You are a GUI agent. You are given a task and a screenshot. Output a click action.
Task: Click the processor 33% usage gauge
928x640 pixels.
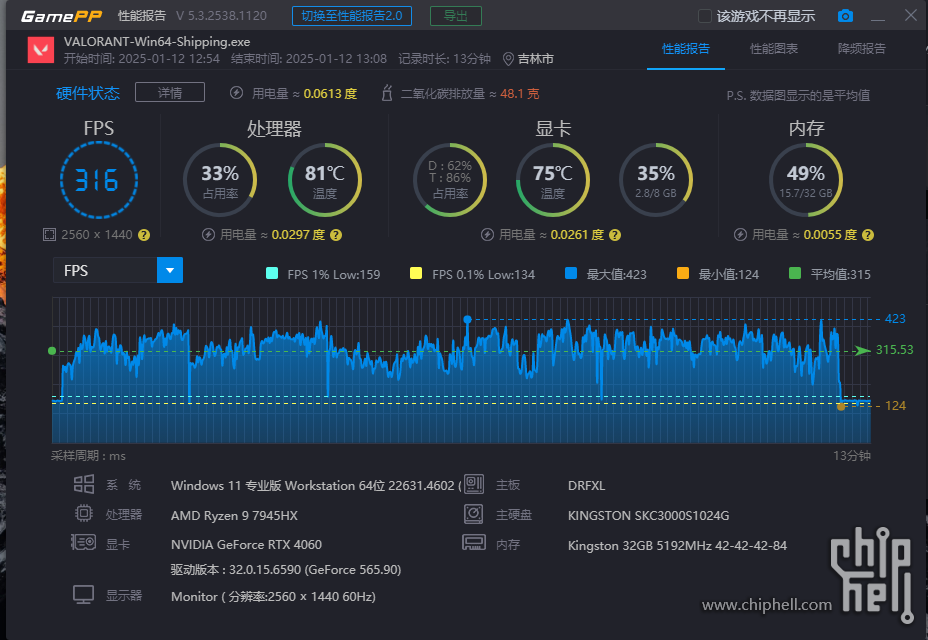(x=220, y=179)
